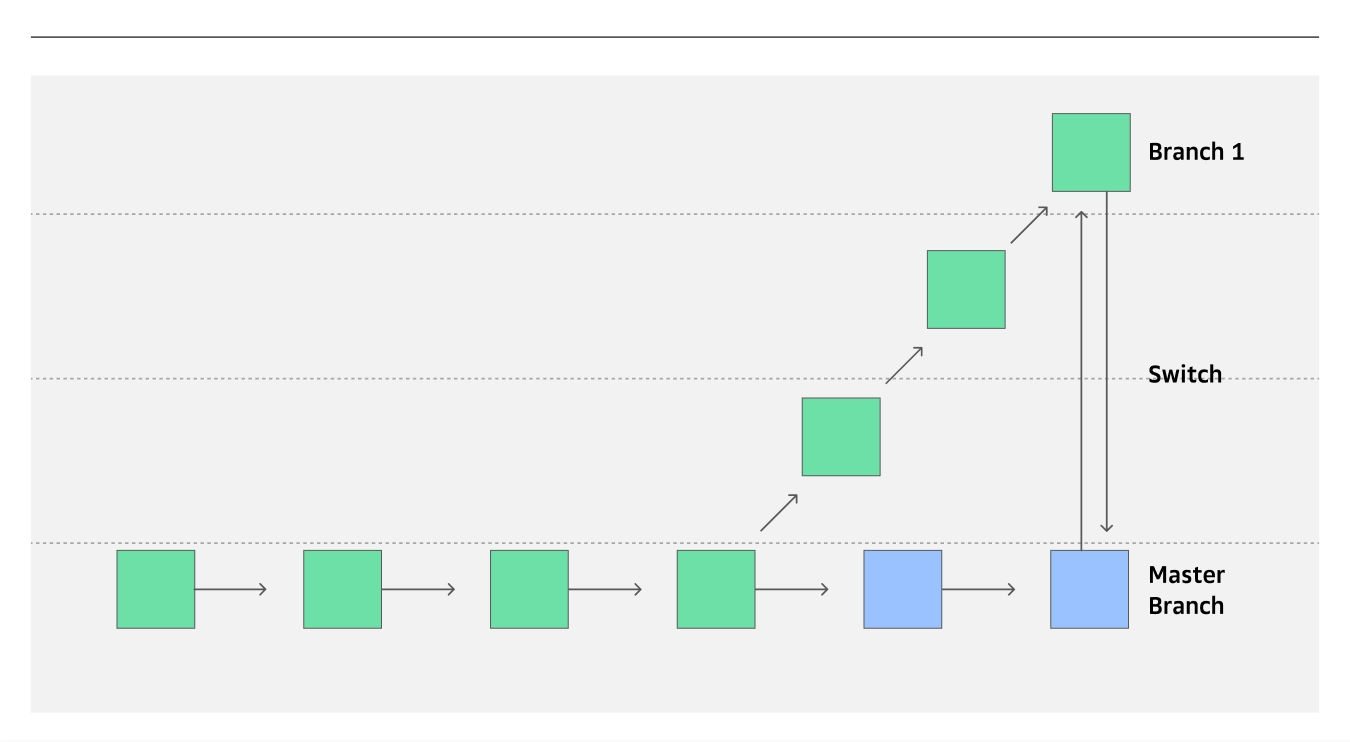The height and width of the screenshot is (742, 1350).
Task: Click the arrow after the first green commit
Action: point(231,589)
